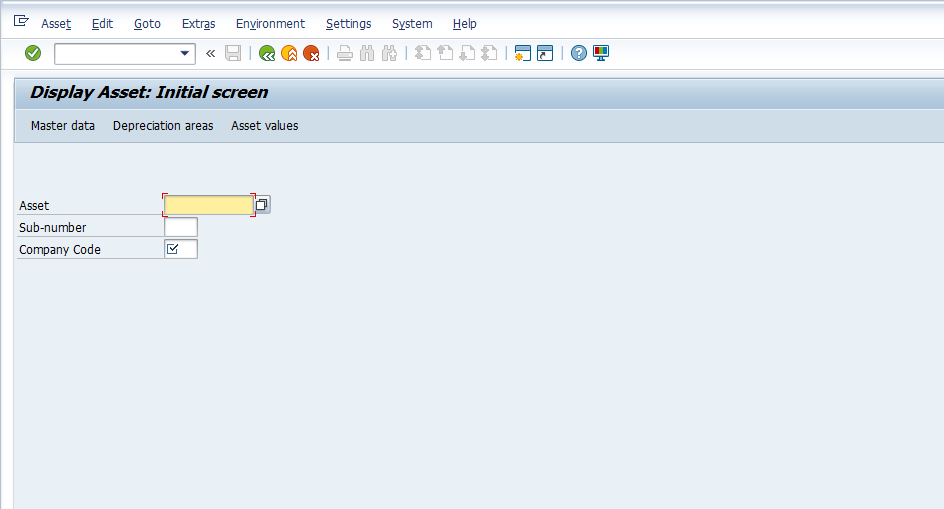Click the First Page icon
The width and height of the screenshot is (944, 509).
click(x=423, y=54)
